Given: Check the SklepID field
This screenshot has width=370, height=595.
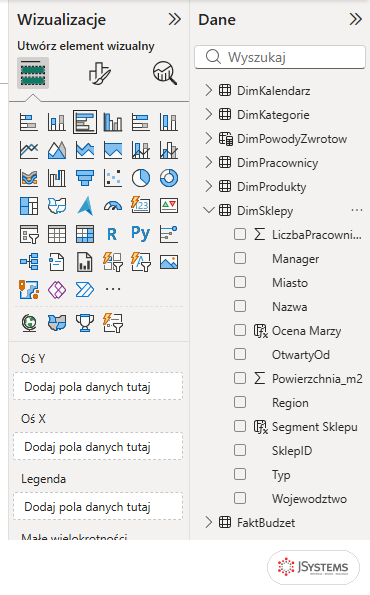Looking at the screenshot, I should (240, 450).
